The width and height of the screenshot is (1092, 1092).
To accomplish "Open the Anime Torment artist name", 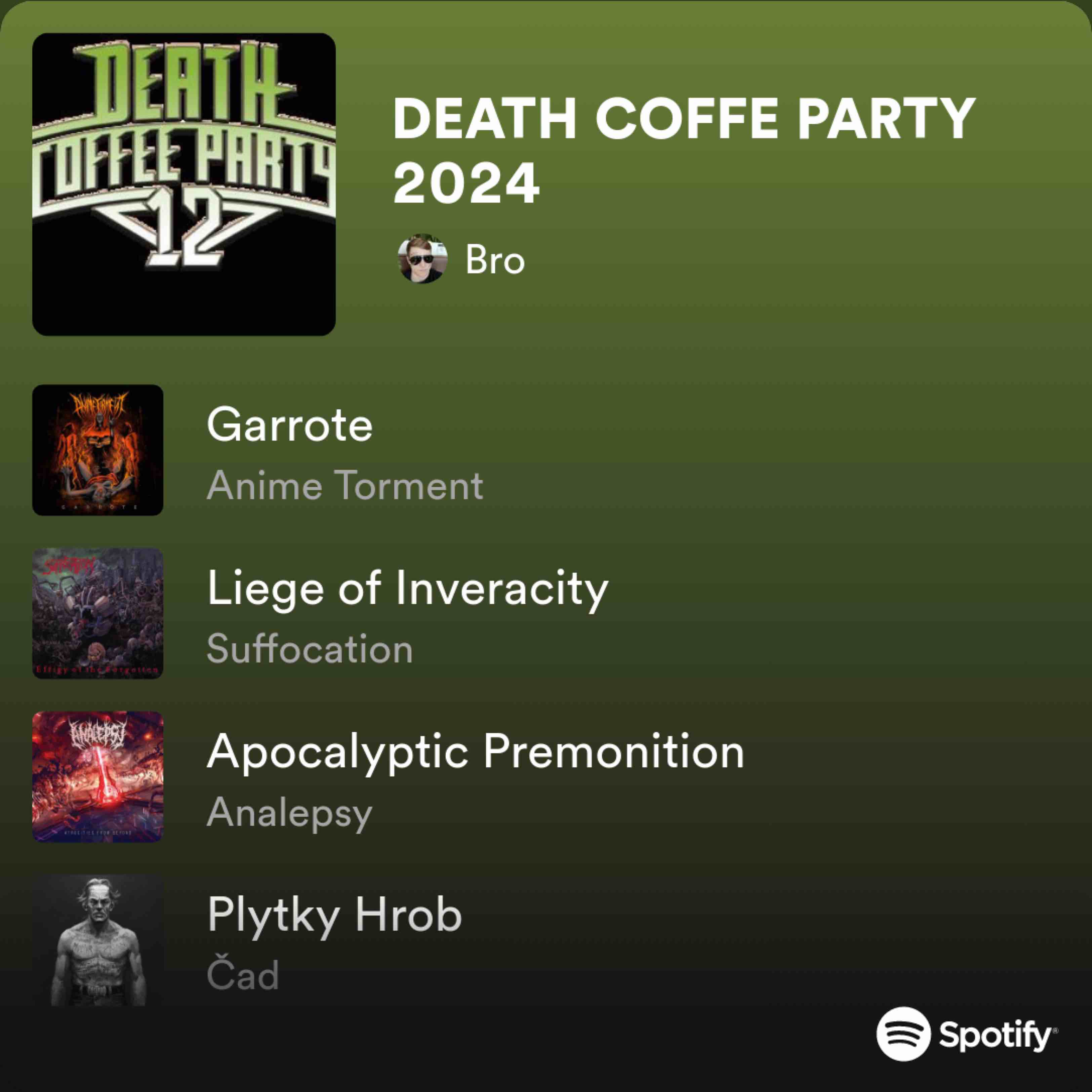I will (345, 485).
